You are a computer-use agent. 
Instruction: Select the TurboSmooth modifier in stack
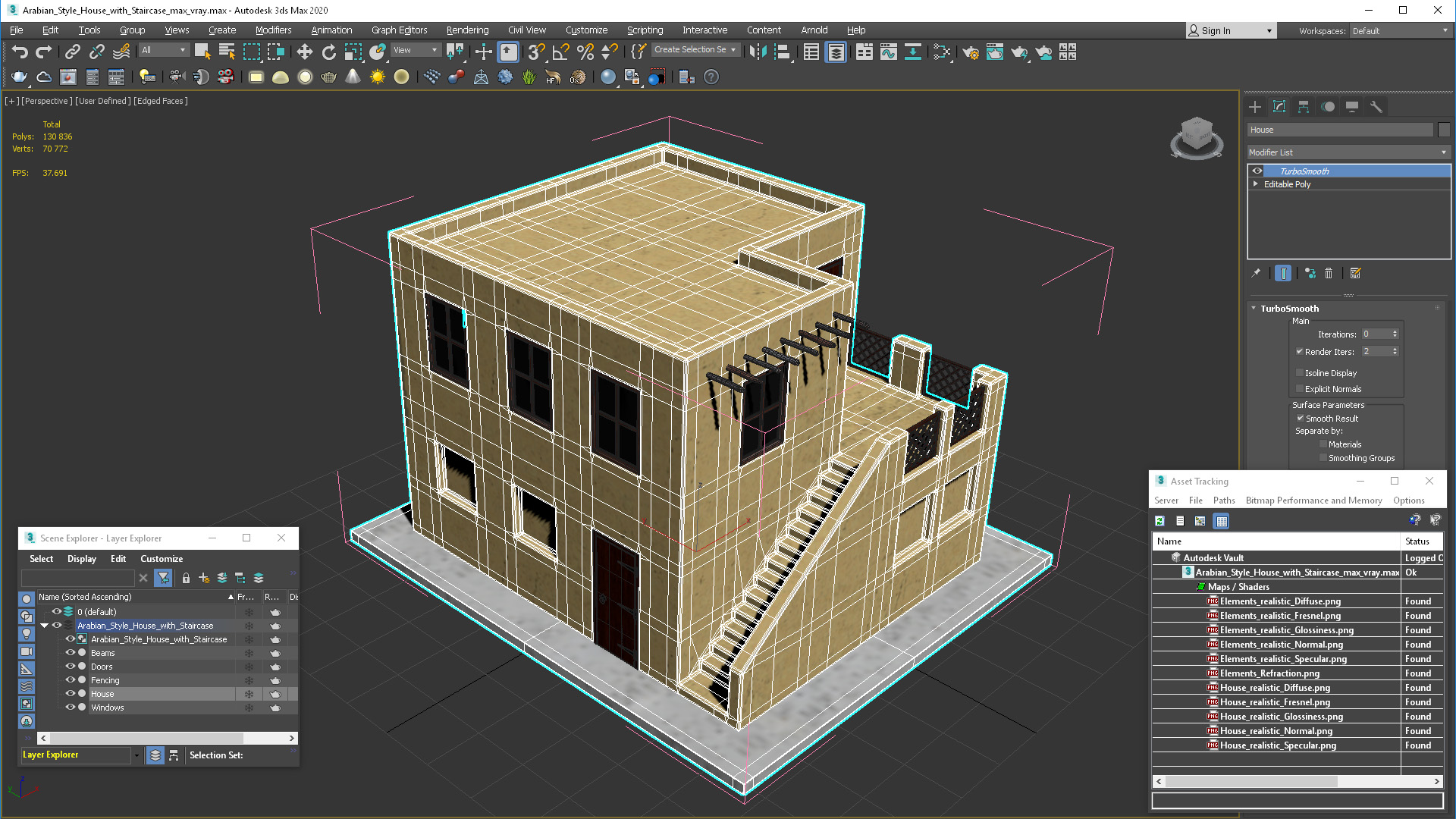[x=1305, y=170]
